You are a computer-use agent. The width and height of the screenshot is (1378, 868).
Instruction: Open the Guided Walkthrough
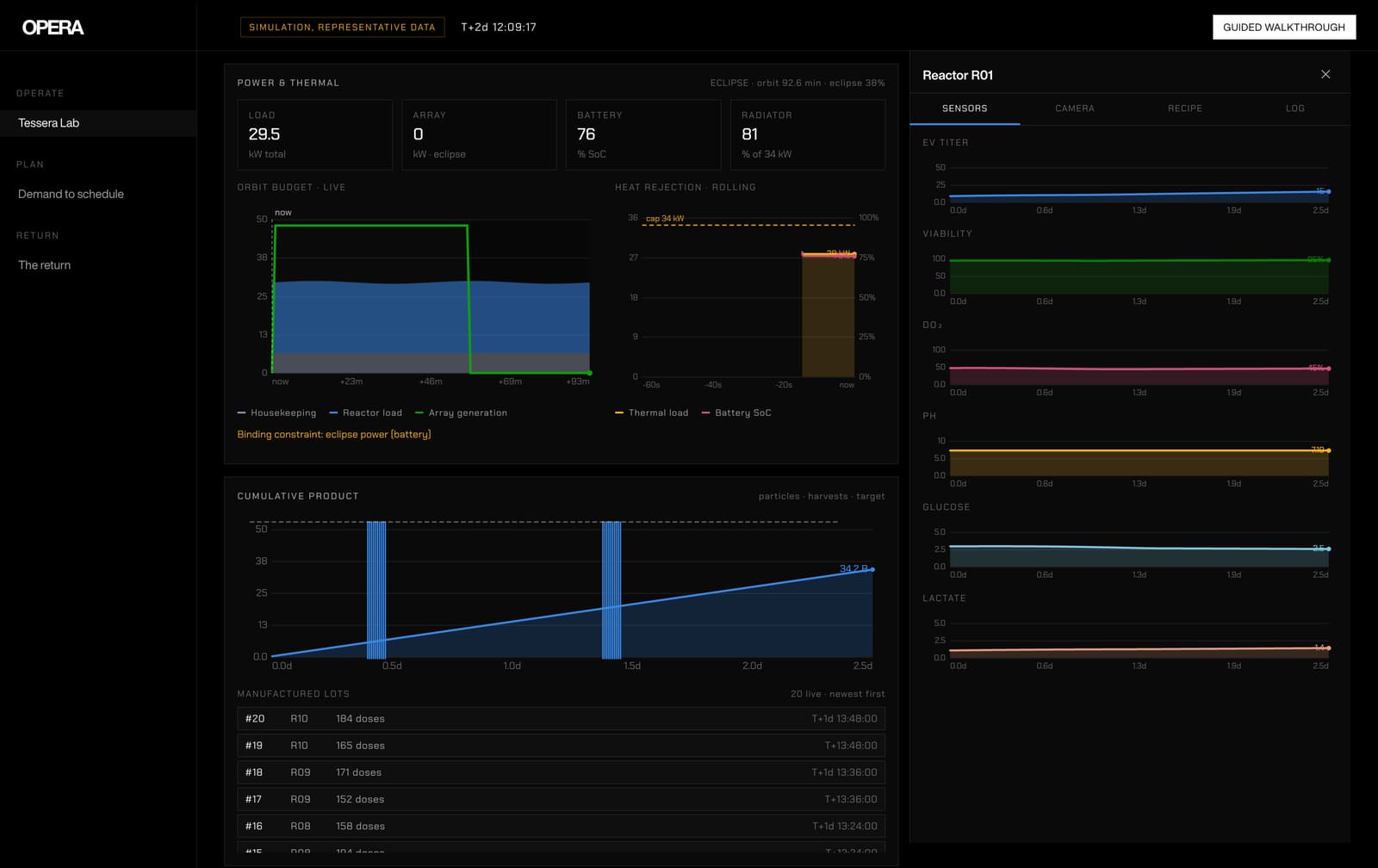(1284, 28)
